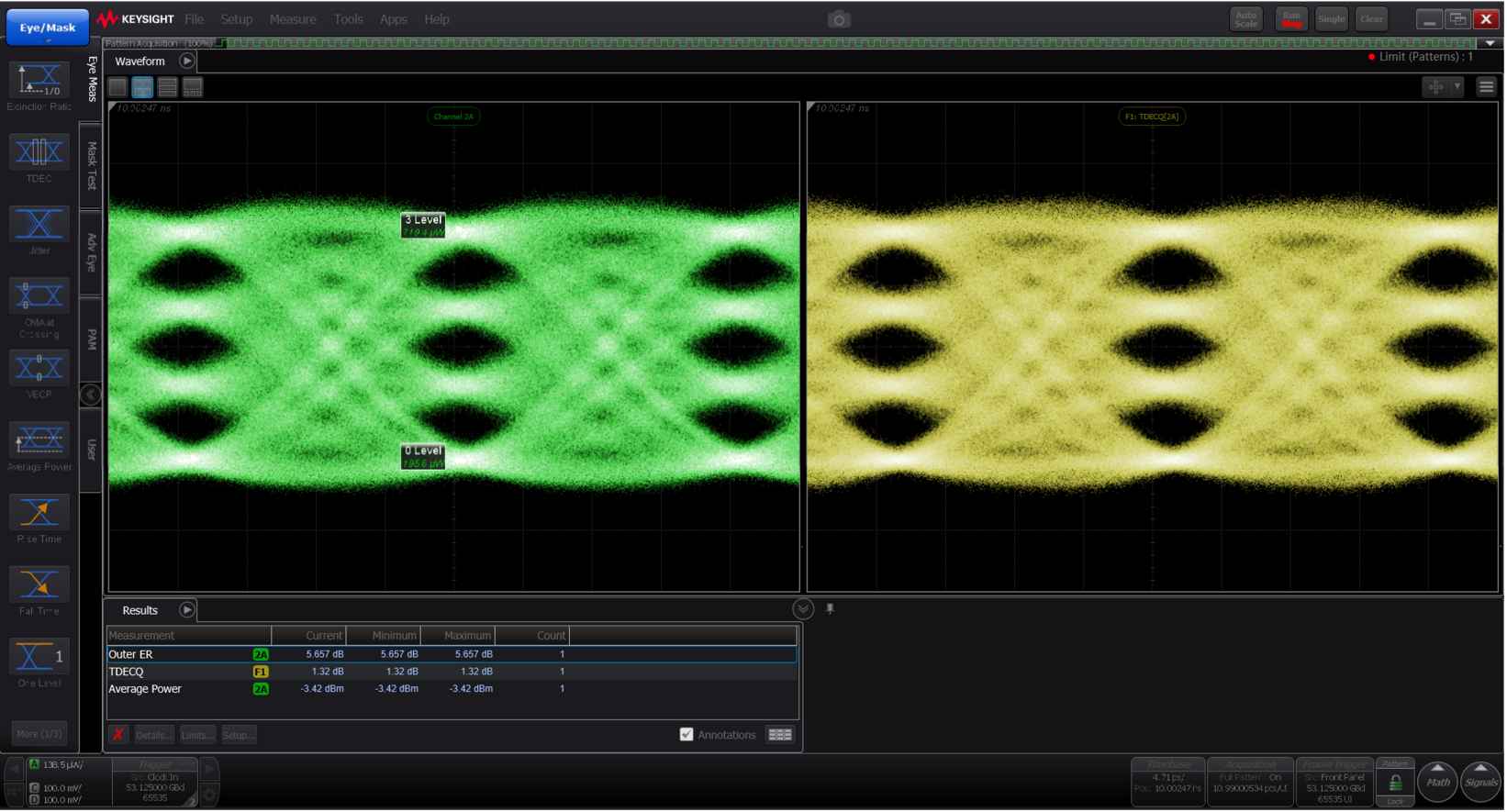
Task: Select the Extinction Ratio measurement icon
Action: (39, 81)
